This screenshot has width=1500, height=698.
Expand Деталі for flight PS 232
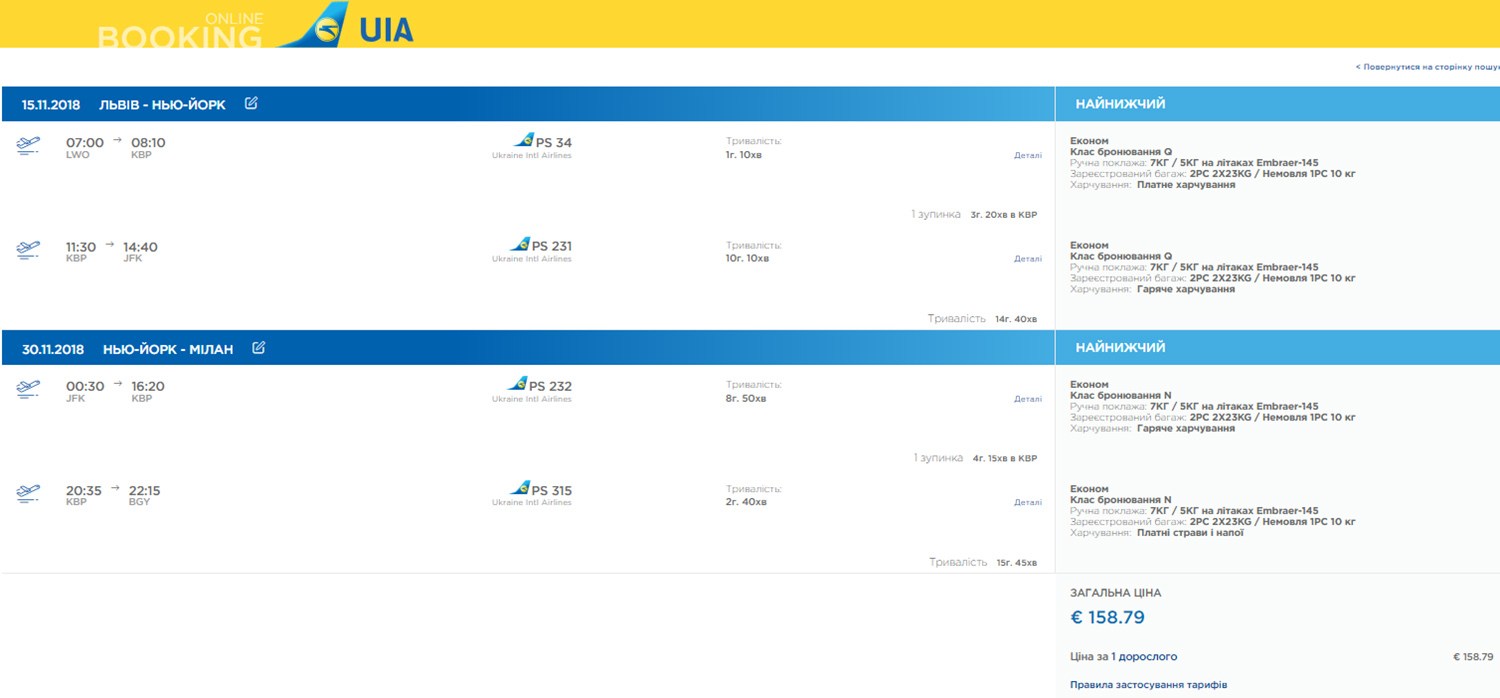[1027, 399]
